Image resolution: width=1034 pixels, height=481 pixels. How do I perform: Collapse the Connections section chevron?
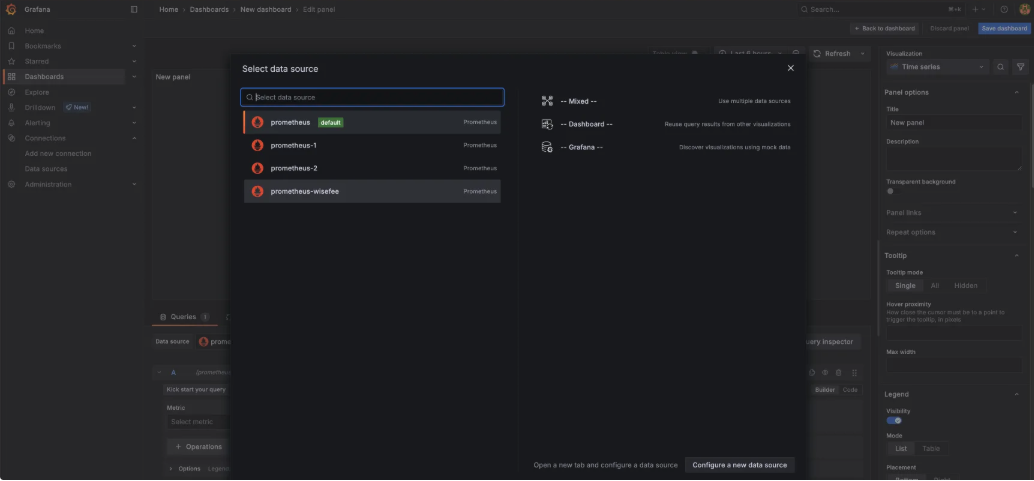pos(134,138)
